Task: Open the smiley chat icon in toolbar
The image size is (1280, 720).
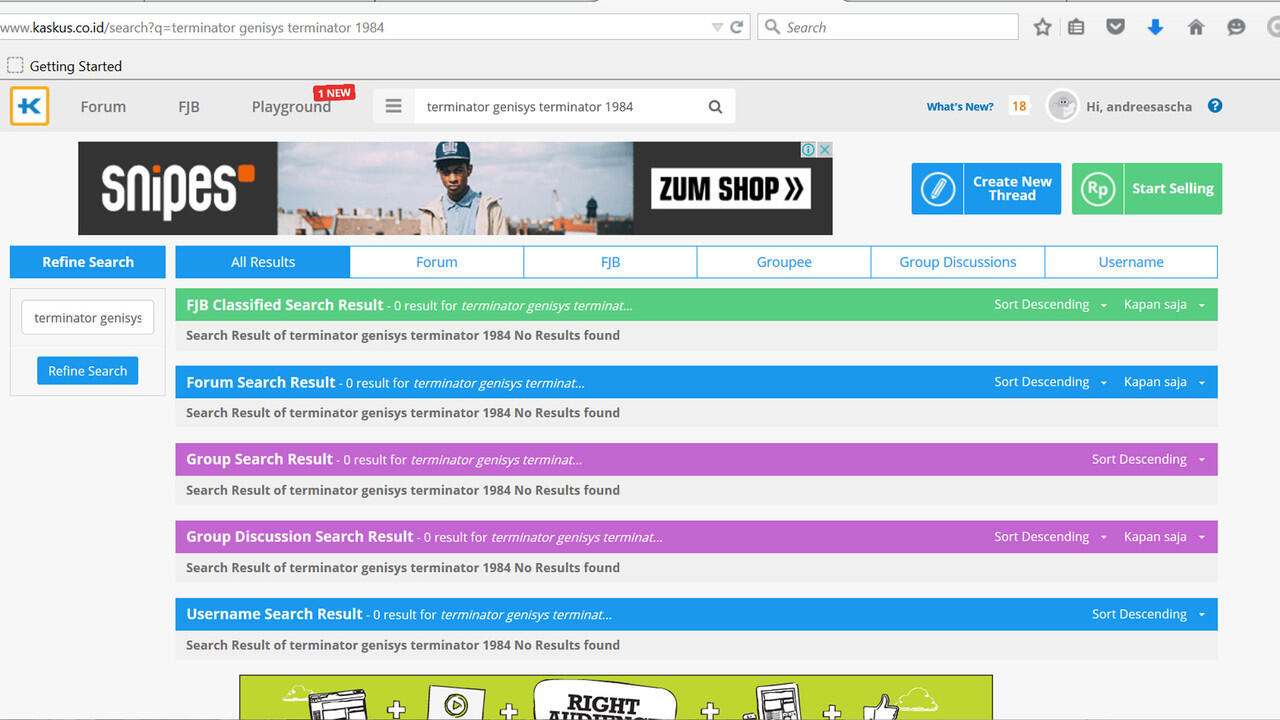Action: [x=1236, y=27]
